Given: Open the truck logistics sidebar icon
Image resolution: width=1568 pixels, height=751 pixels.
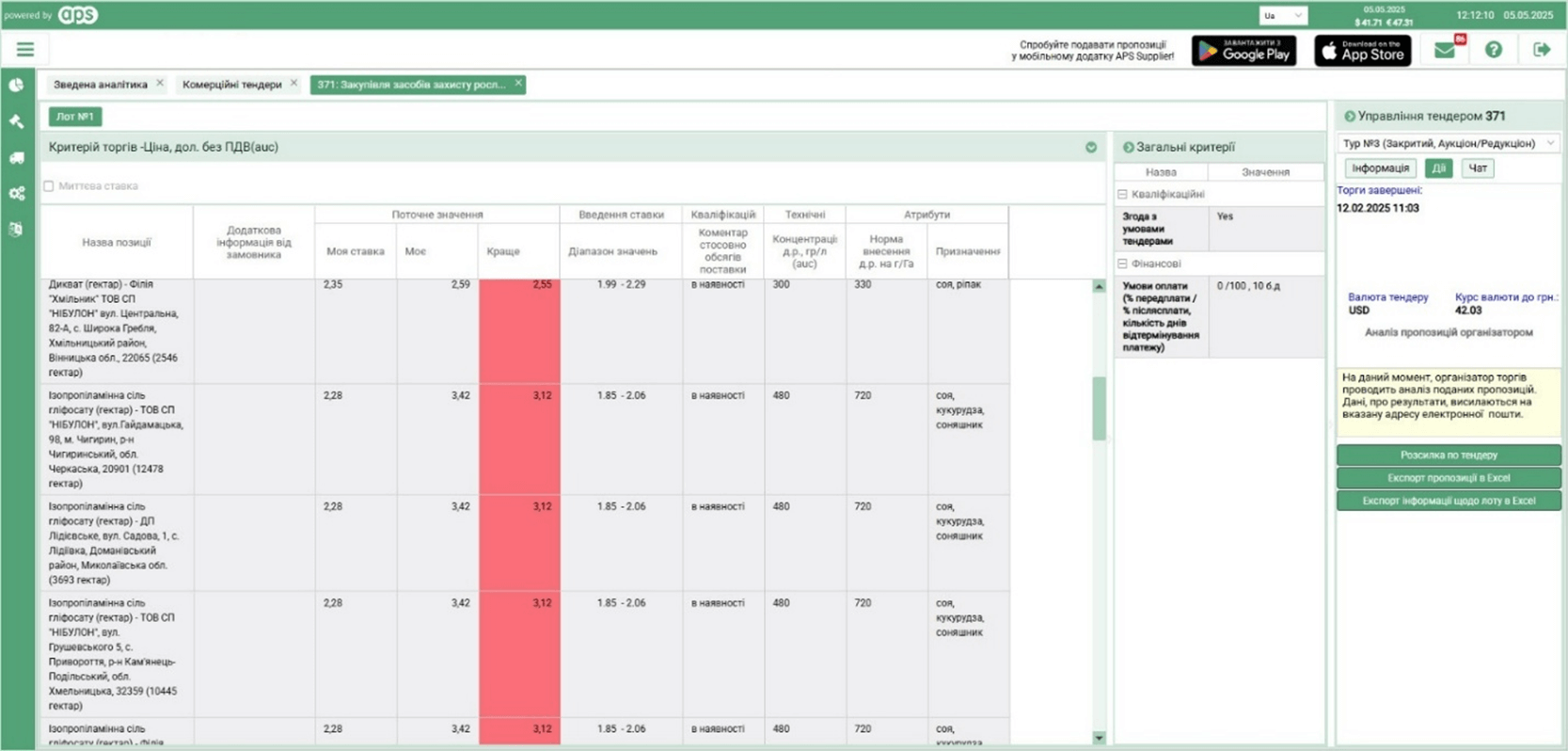Looking at the screenshot, I should [x=17, y=158].
